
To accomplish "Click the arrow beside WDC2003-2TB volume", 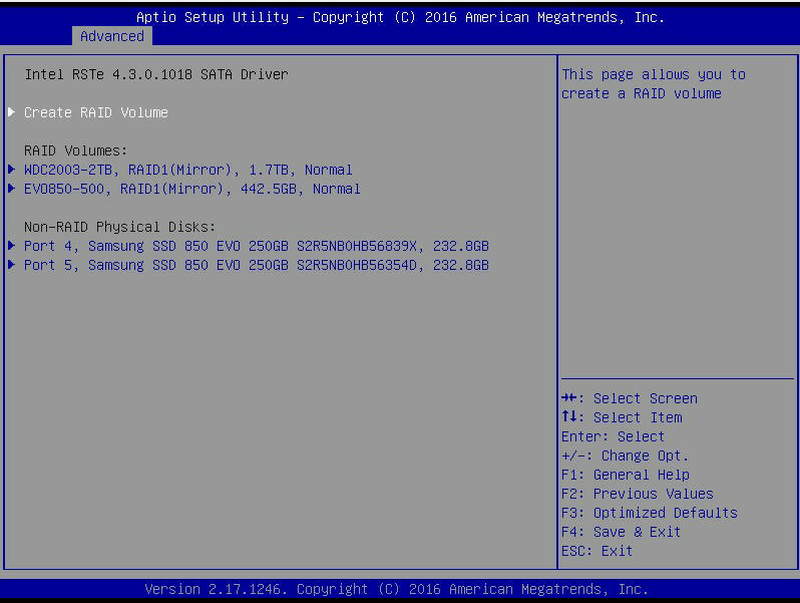I will (12, 169).
